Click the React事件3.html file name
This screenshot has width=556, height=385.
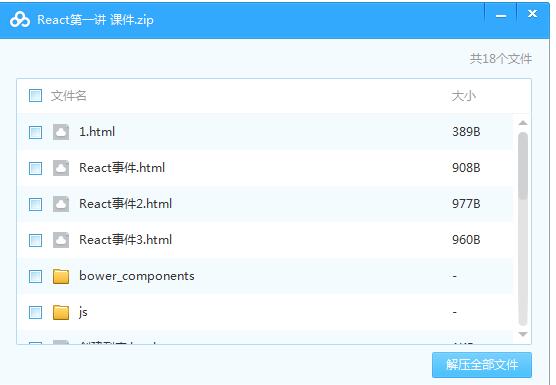(x=126, y=240)
